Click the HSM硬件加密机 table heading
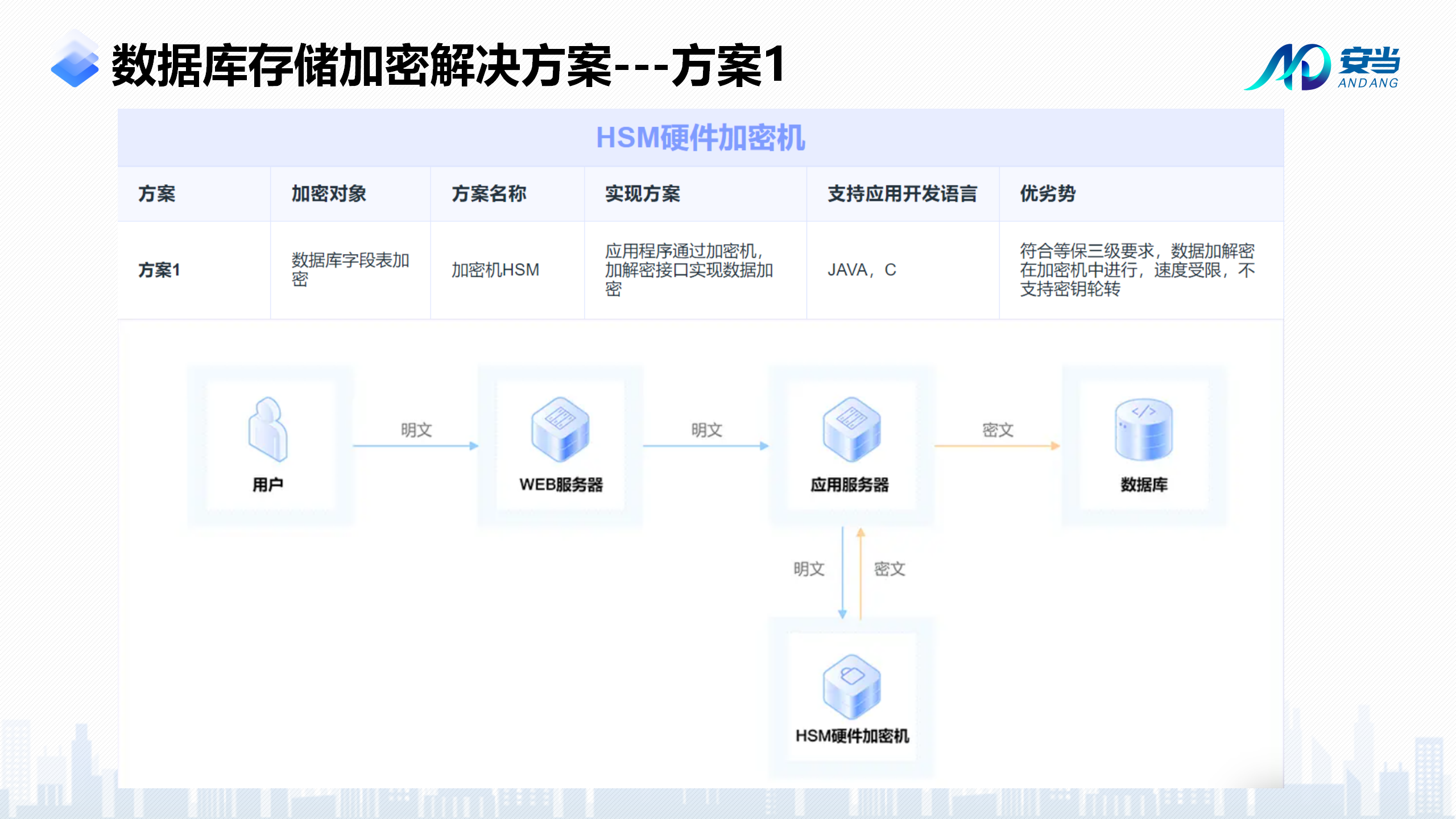Viewport: 1456px width, 819px height. click(700, 138)
